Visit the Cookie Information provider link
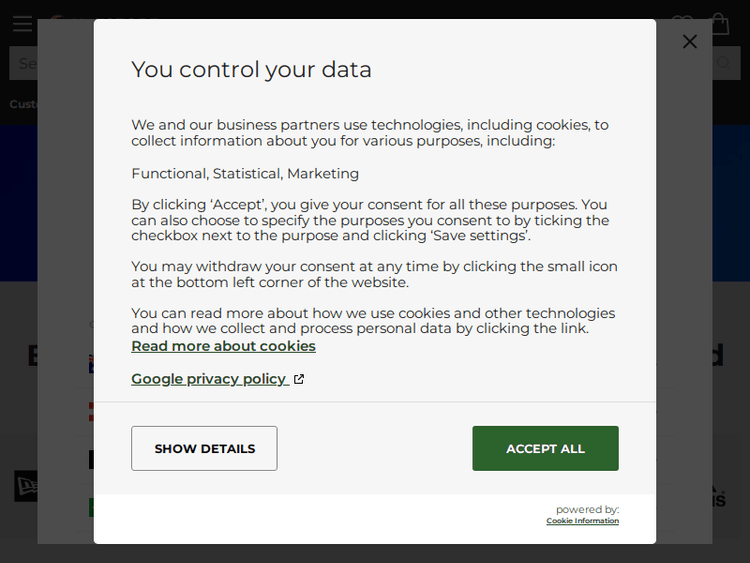This screenshot has width=750, height=563. click(x=582, y=521)
